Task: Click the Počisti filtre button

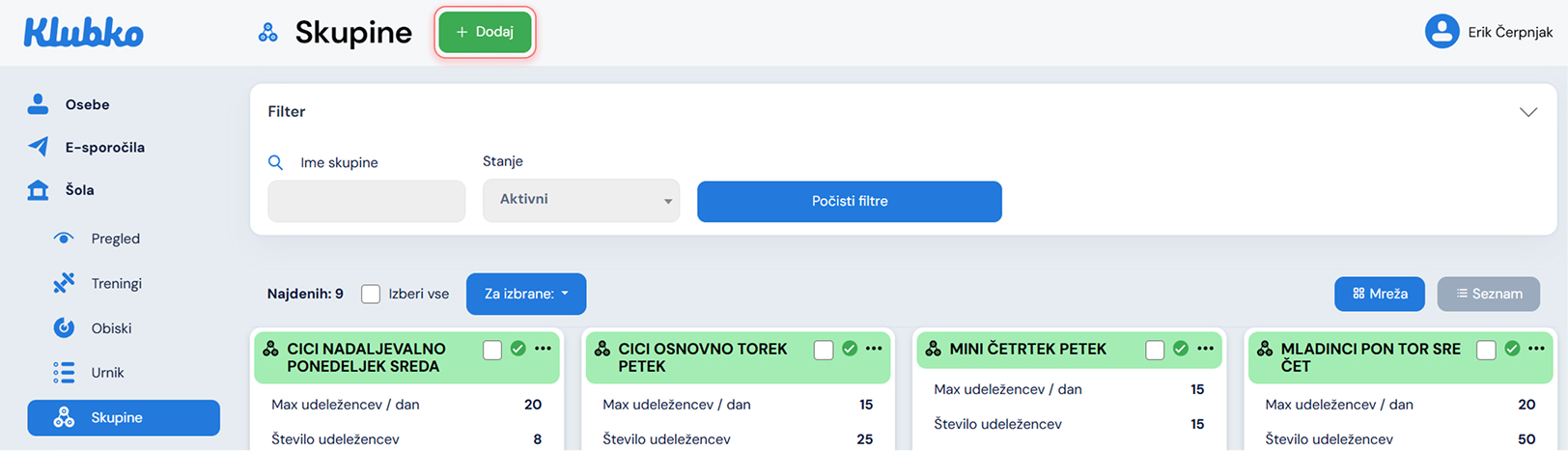Action: pyautogui.click(x=849, y=201)
